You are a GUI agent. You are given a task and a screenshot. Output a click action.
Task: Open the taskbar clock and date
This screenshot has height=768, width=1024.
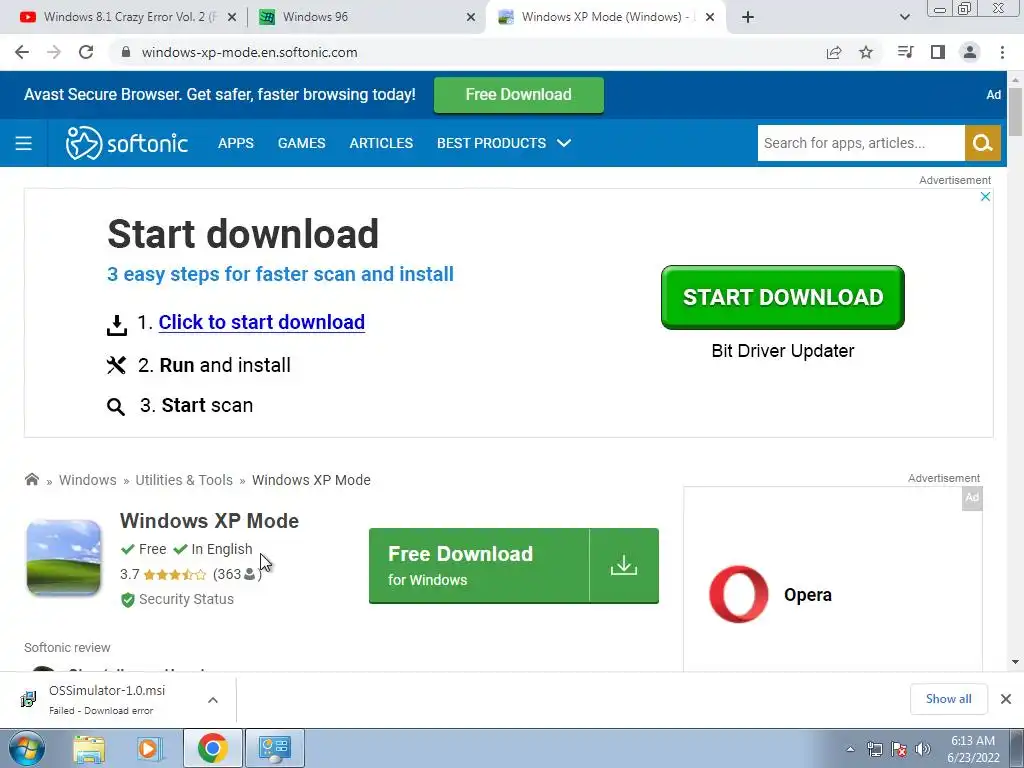click(973, 749)
